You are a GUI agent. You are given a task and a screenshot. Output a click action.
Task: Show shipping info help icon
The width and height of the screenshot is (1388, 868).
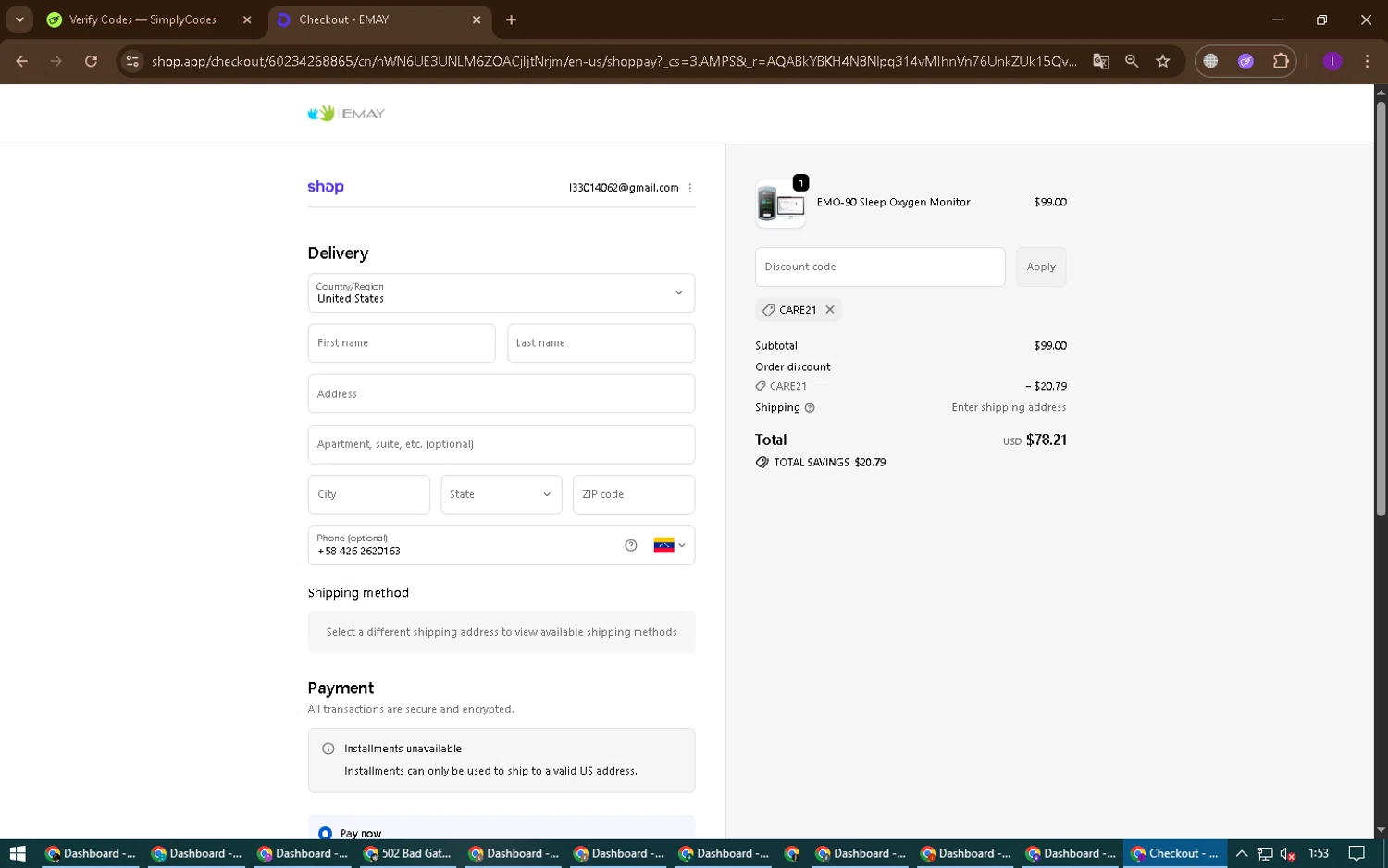pos(810,408)
